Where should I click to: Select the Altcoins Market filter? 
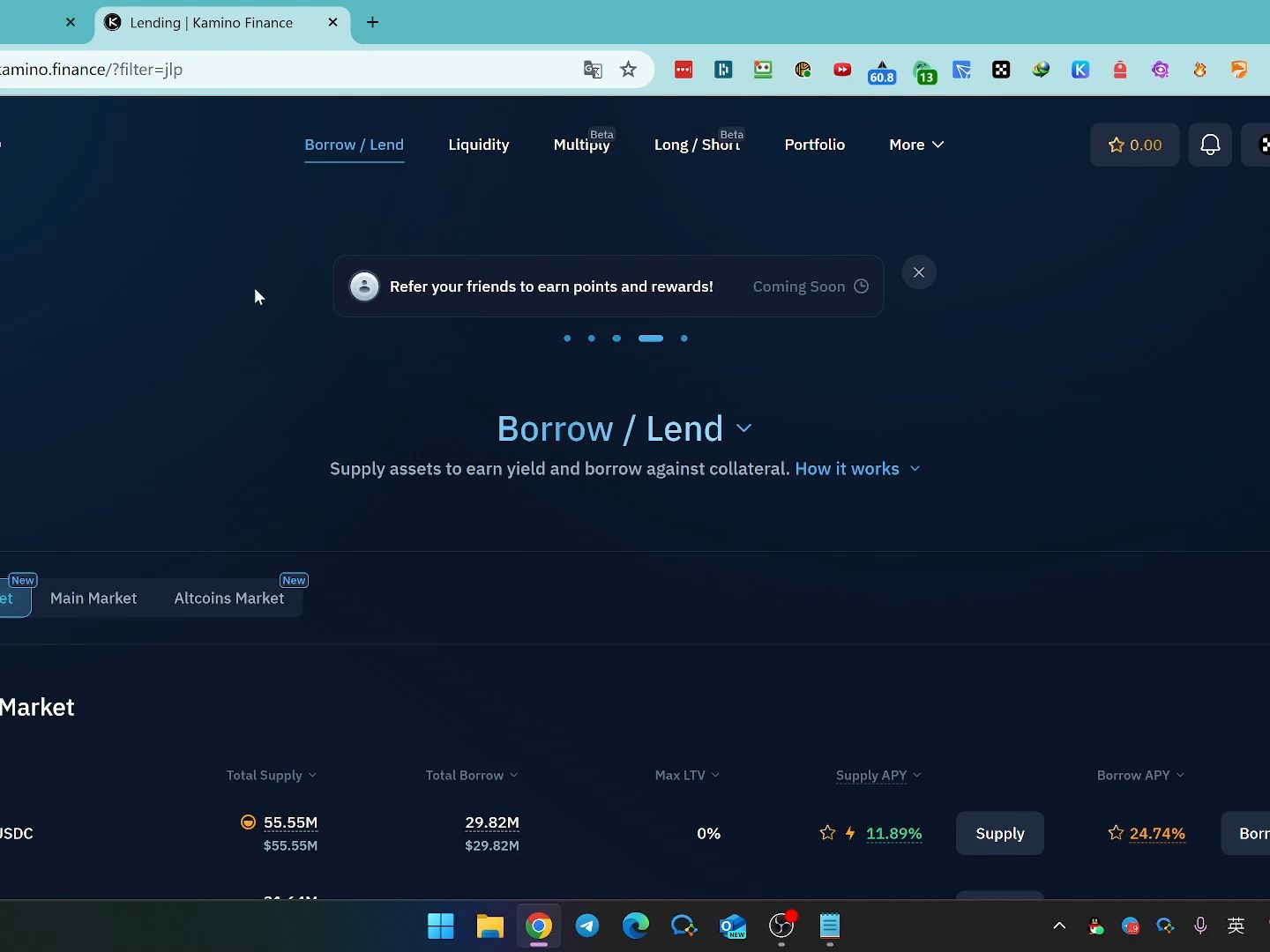[x=229, y=599]
